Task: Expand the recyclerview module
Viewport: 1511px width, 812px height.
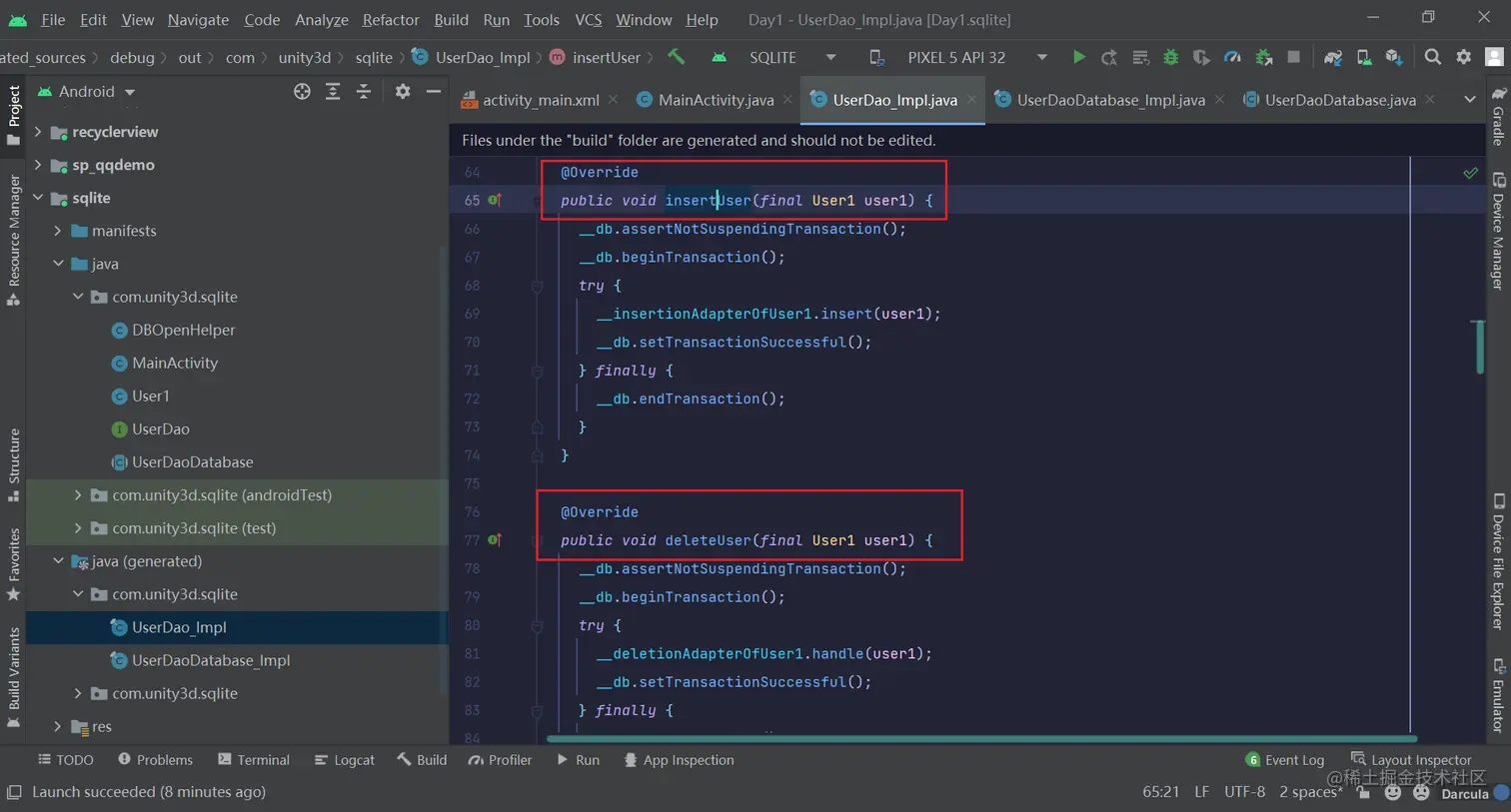Action: point(38,132)
